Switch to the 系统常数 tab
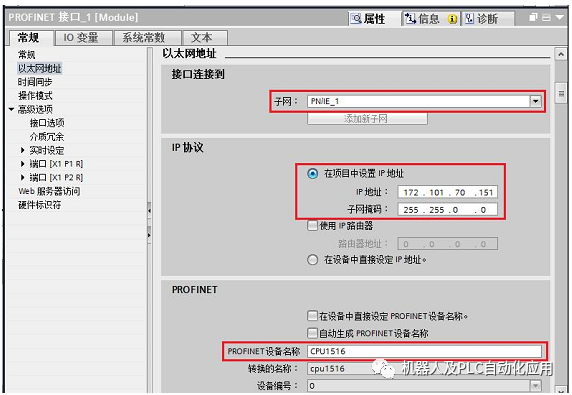572x395 pixels. click(147, 38)
